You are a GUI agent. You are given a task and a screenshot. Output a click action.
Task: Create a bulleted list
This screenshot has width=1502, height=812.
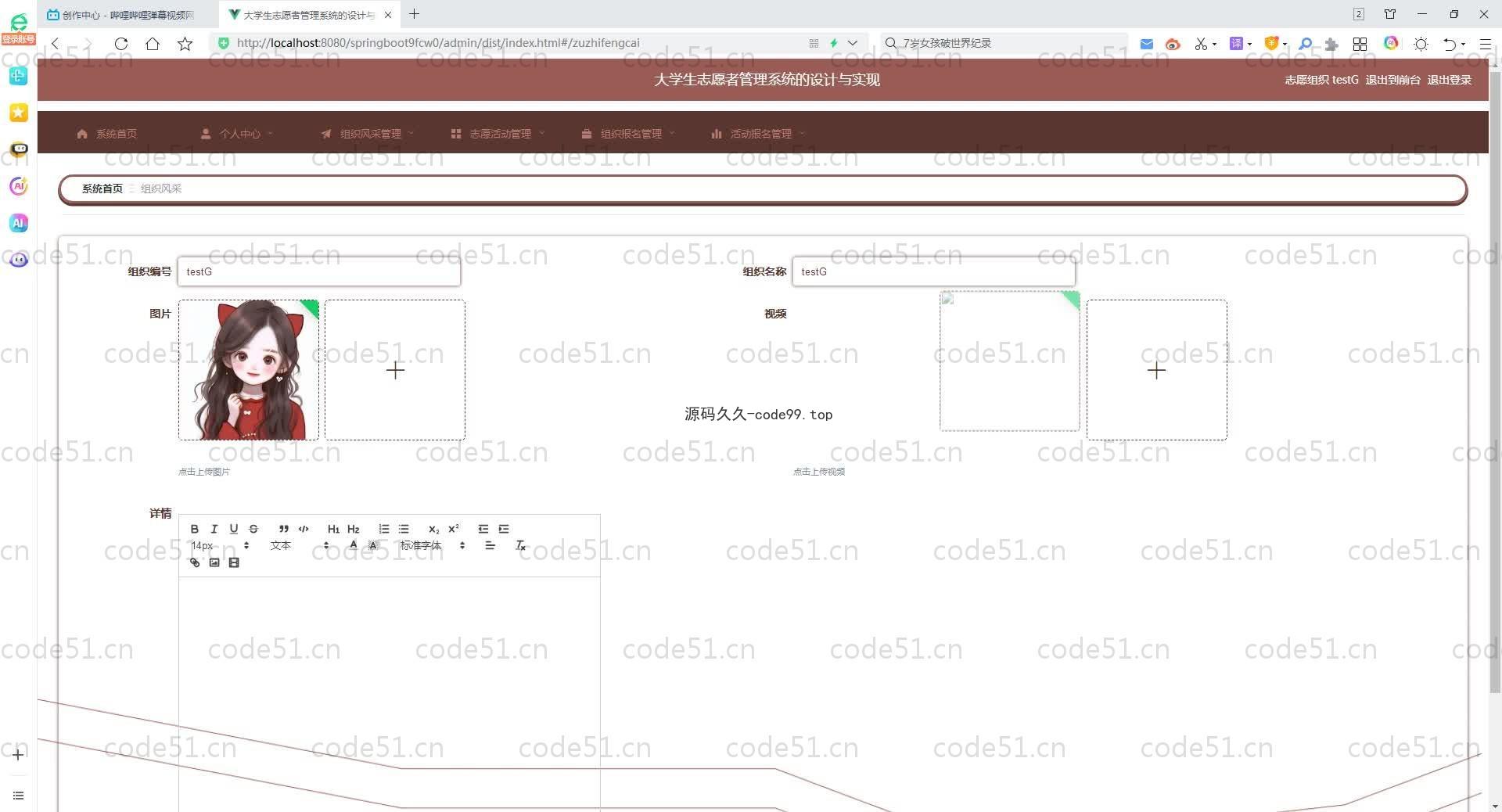(x=404, y=529)
